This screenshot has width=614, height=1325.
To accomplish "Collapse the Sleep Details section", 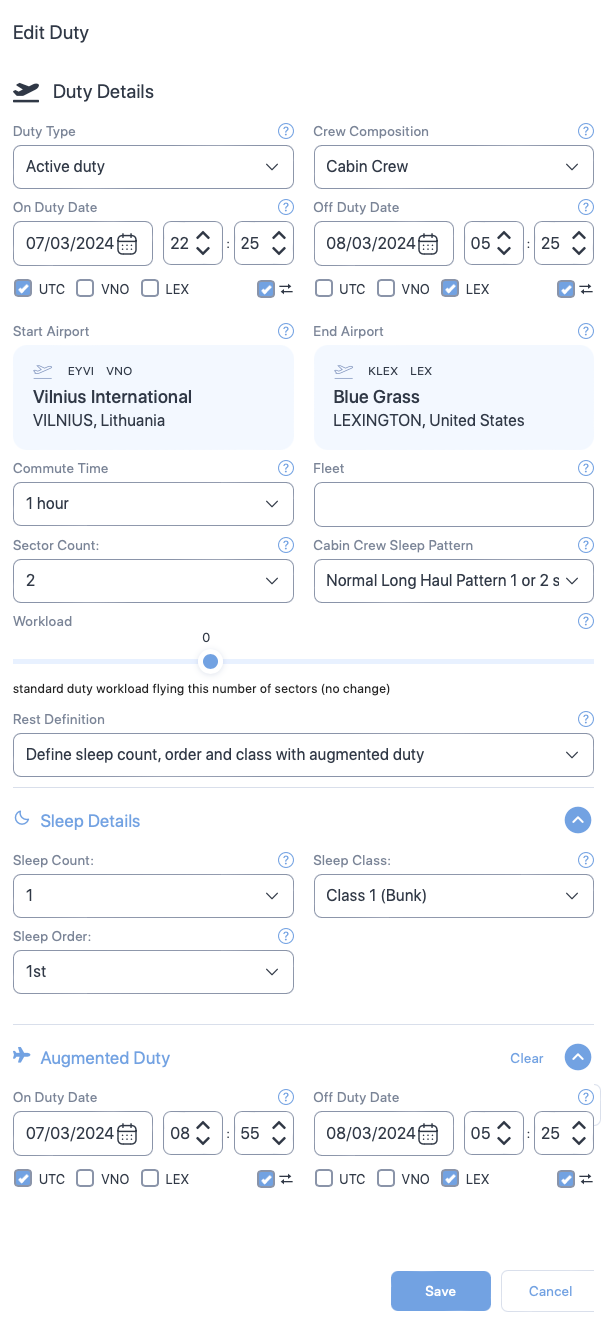I will pos(578,819).
